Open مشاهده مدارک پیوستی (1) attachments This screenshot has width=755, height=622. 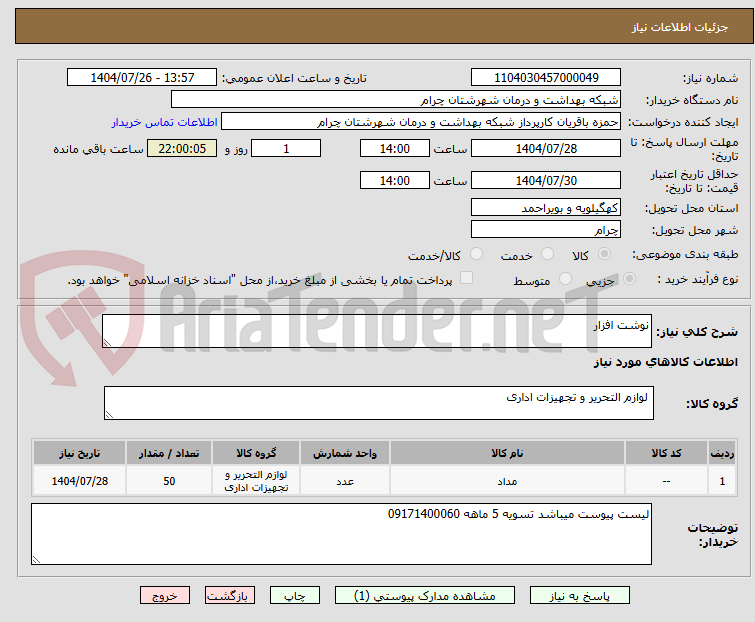(425, 596)
